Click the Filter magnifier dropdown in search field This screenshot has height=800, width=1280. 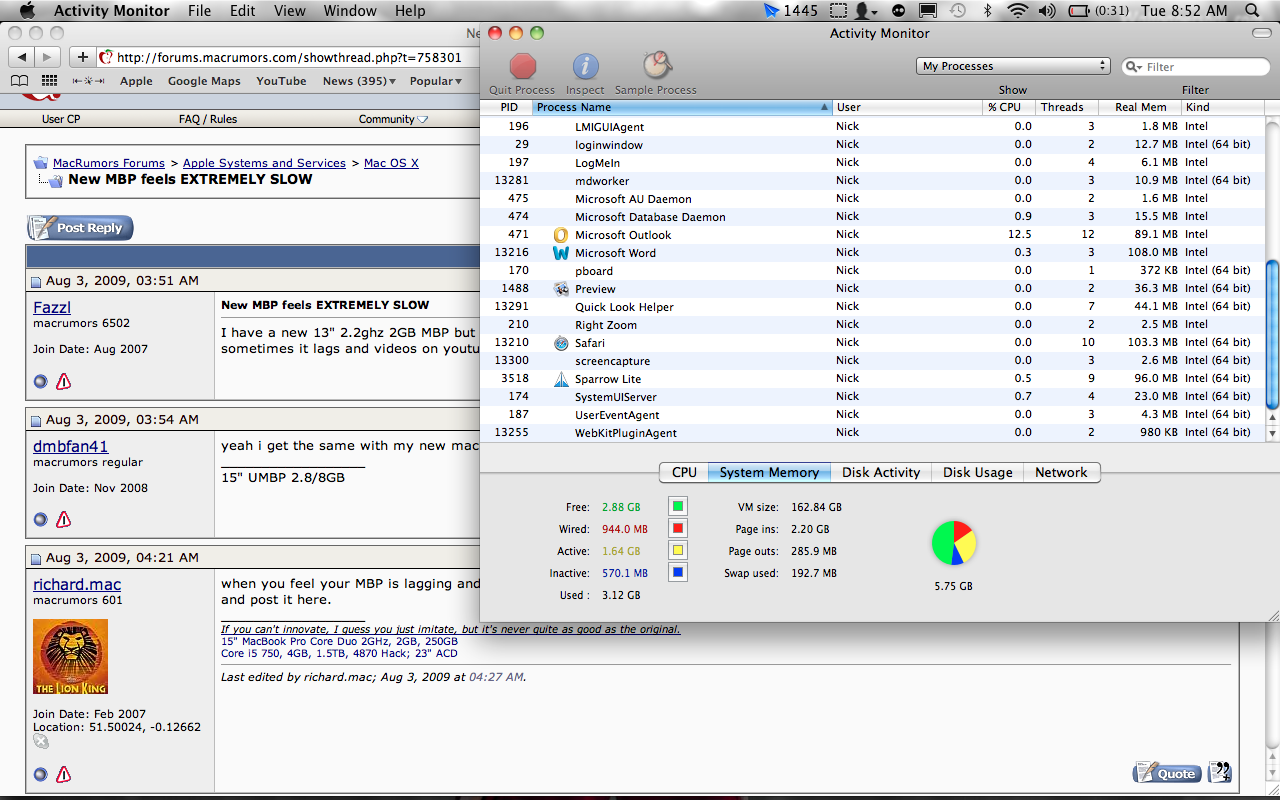[1134, 67]
